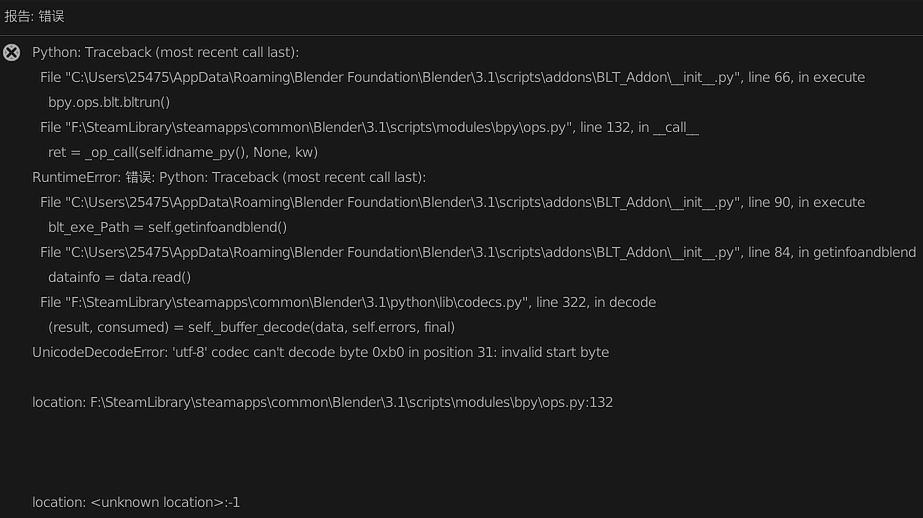Screen dimensions: 923x518
Task: Select the 'bpy.ops.blt.bltrun()' code line
Action: click(109, 102)
